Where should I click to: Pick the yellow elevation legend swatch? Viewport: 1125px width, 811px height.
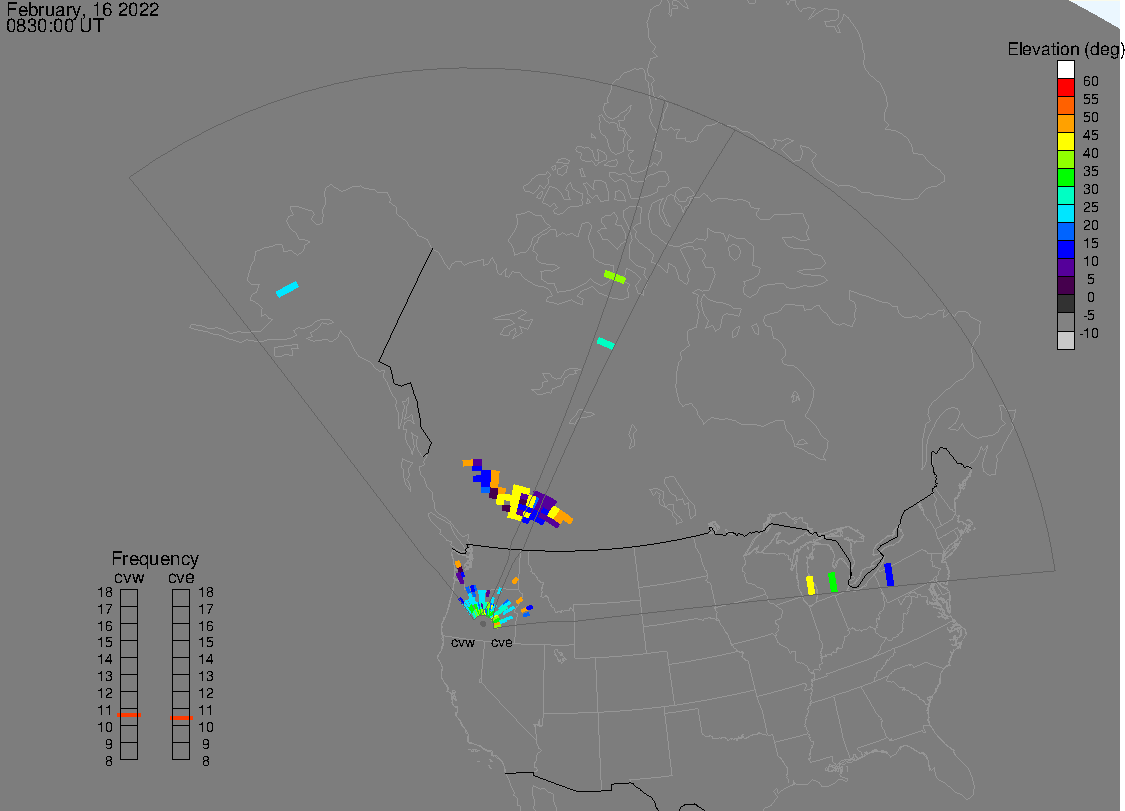(x=1065, y=141)
